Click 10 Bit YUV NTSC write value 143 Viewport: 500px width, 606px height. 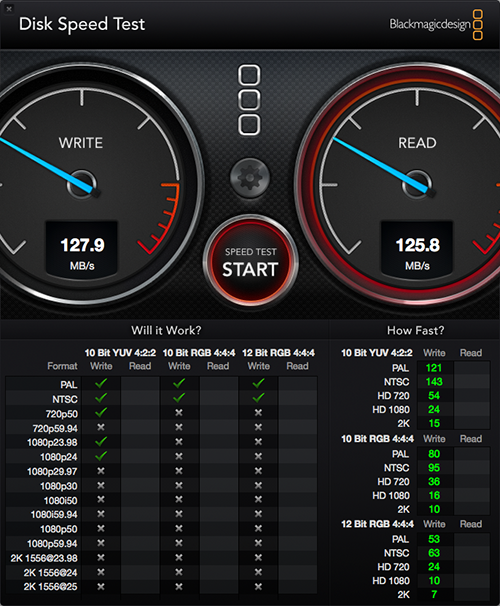[434, 382]
